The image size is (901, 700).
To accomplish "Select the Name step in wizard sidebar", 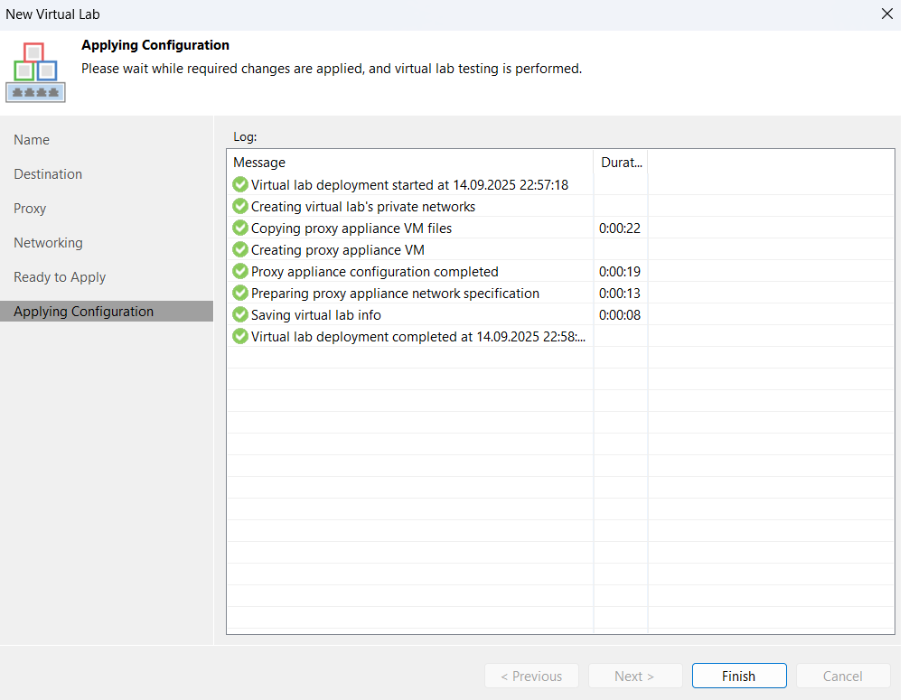I will coord(32,140).
